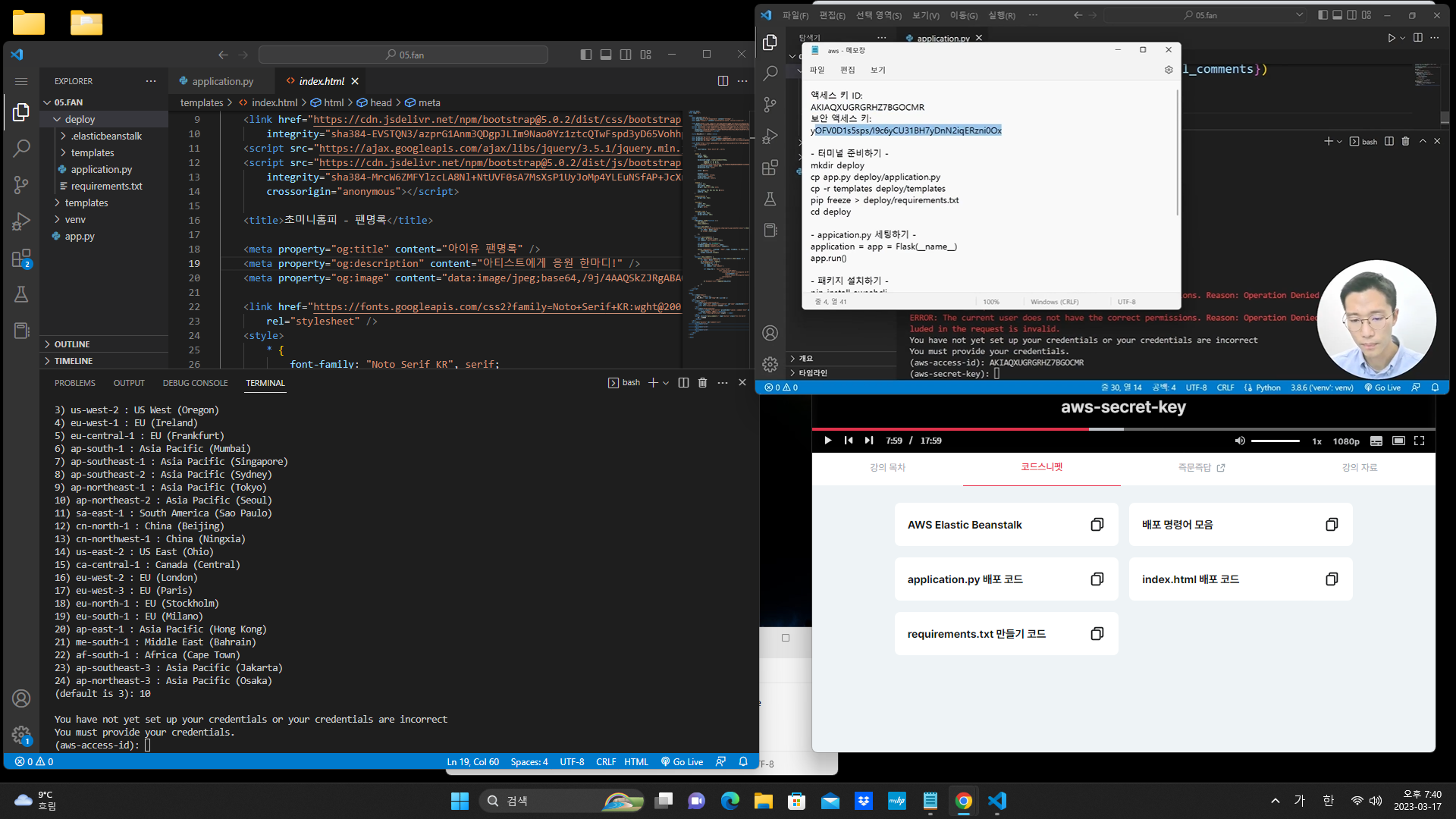This screenshot has height=819, width=1456.
Task: Copy index.html 배포 코드 snippet
Action: tap(1331, 579)
